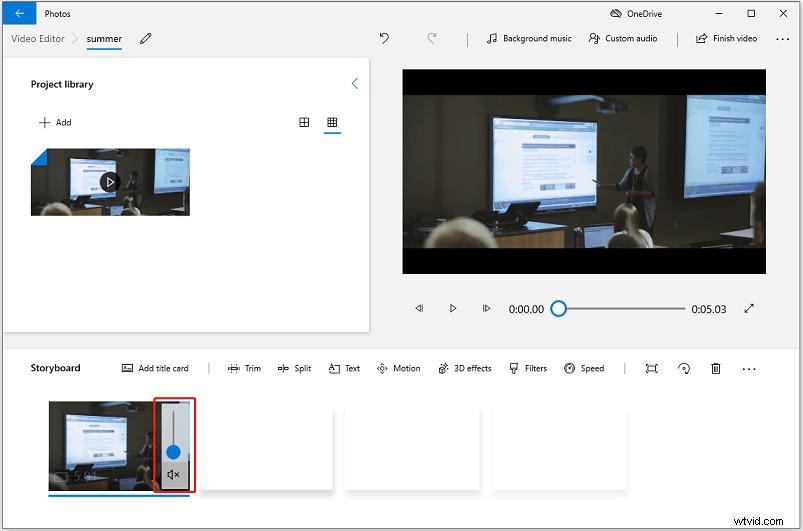803x531 pixels.
Task: Click the clip volume slider knob
Action: (174, 452)
